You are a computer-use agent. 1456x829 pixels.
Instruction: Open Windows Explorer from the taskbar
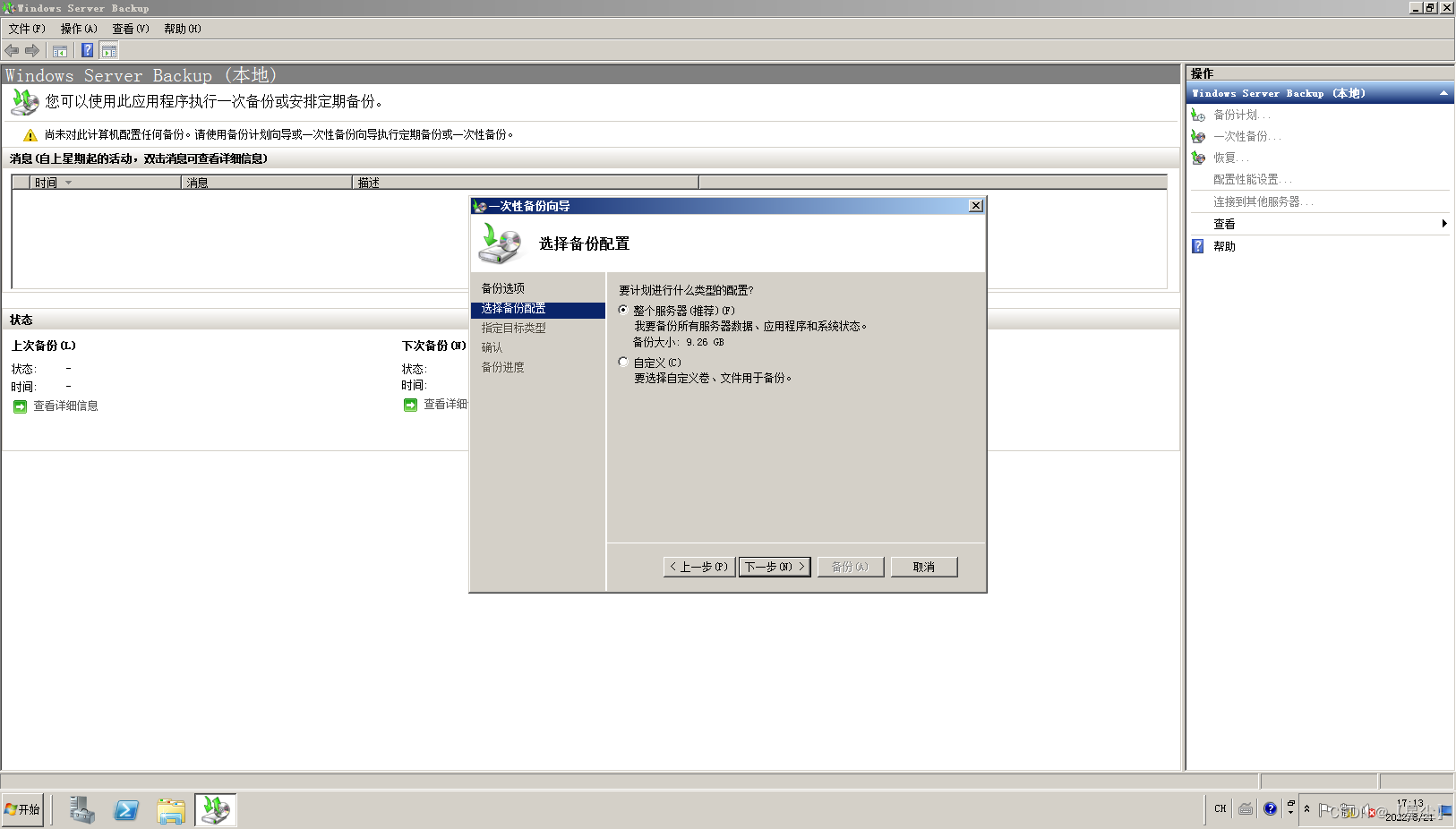pos(170,810)
